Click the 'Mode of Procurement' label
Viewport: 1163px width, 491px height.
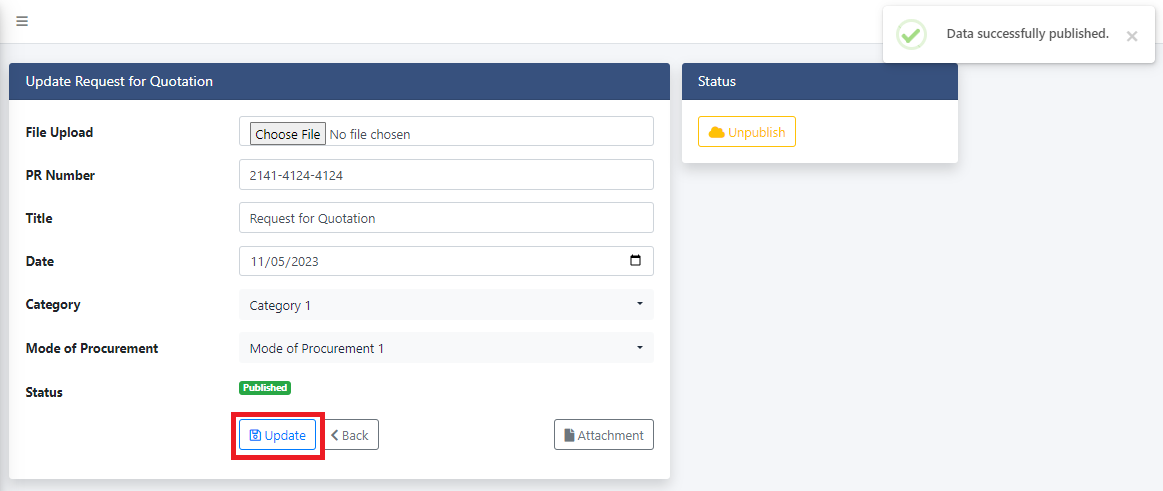tap(92, 348)
